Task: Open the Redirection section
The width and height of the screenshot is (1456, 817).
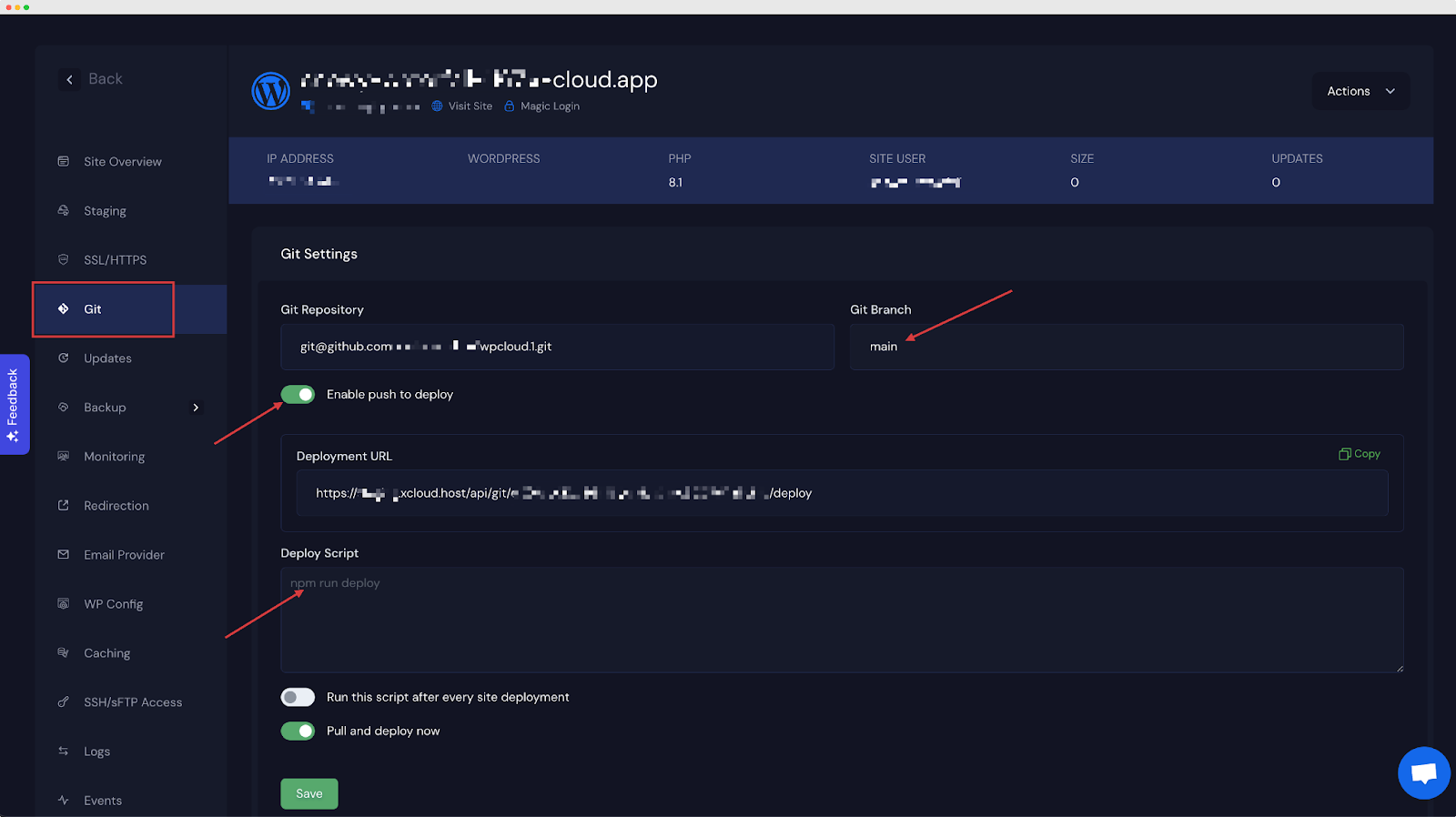Action: coord(116,505)
